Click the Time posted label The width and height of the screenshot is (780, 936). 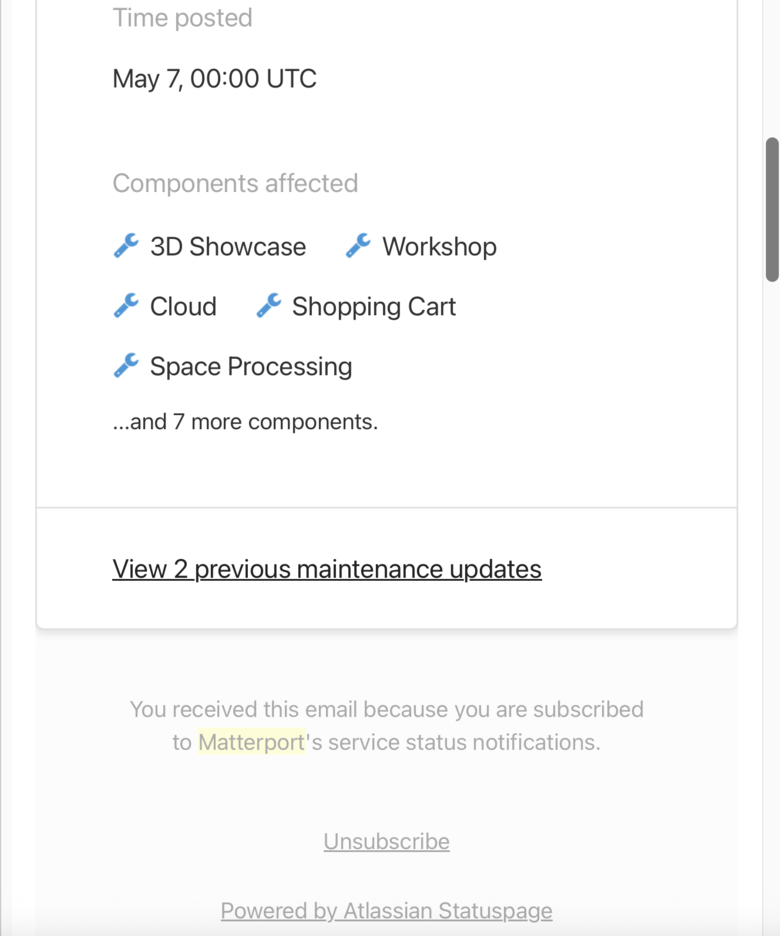tap(183, 18)
